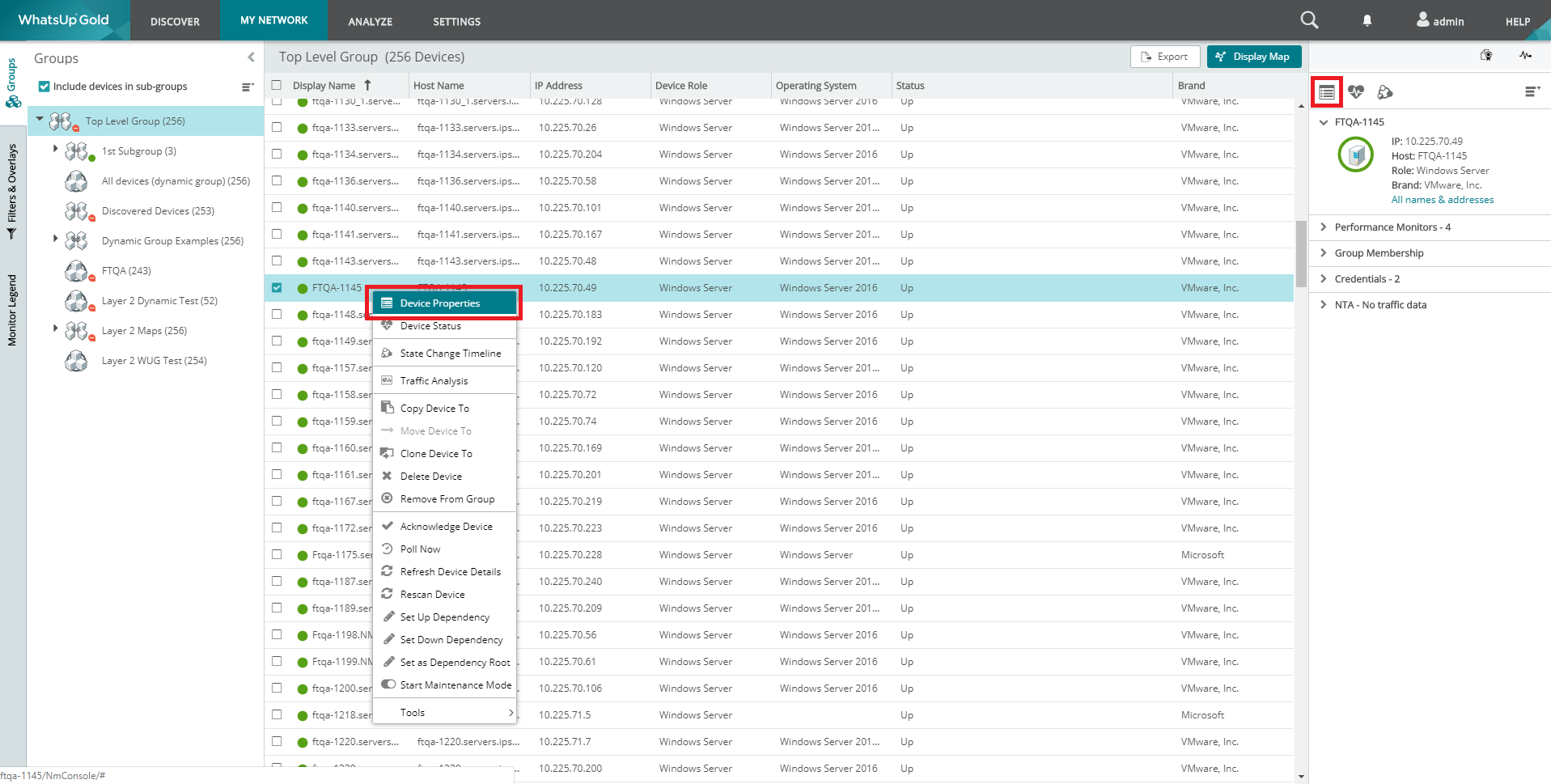Open All names & addresses link
This screenshot has width=1551, height=784.
pyautogui.click(x=1443, y=200)
